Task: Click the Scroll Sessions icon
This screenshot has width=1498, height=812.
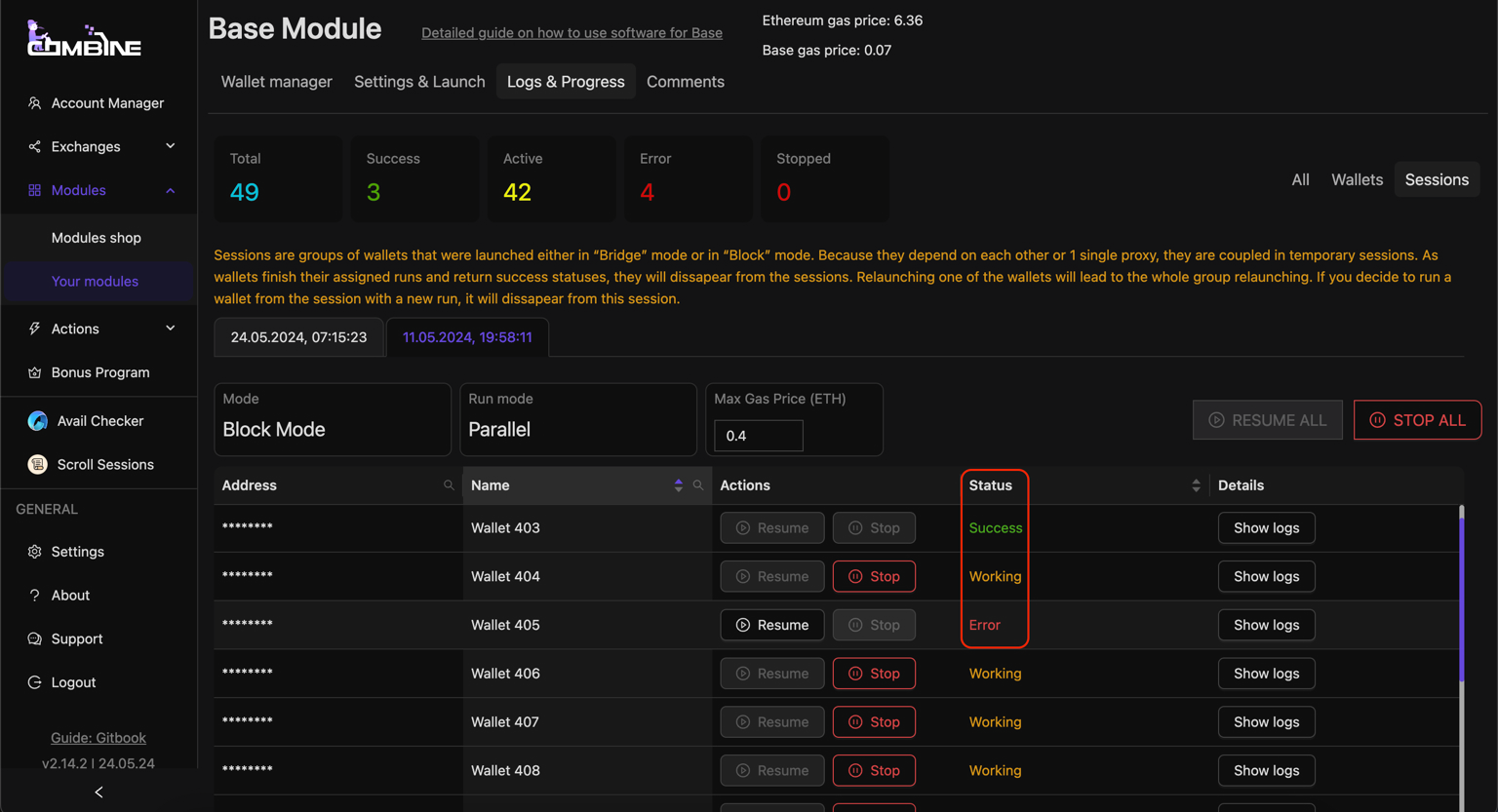Action: coord(37,465)
